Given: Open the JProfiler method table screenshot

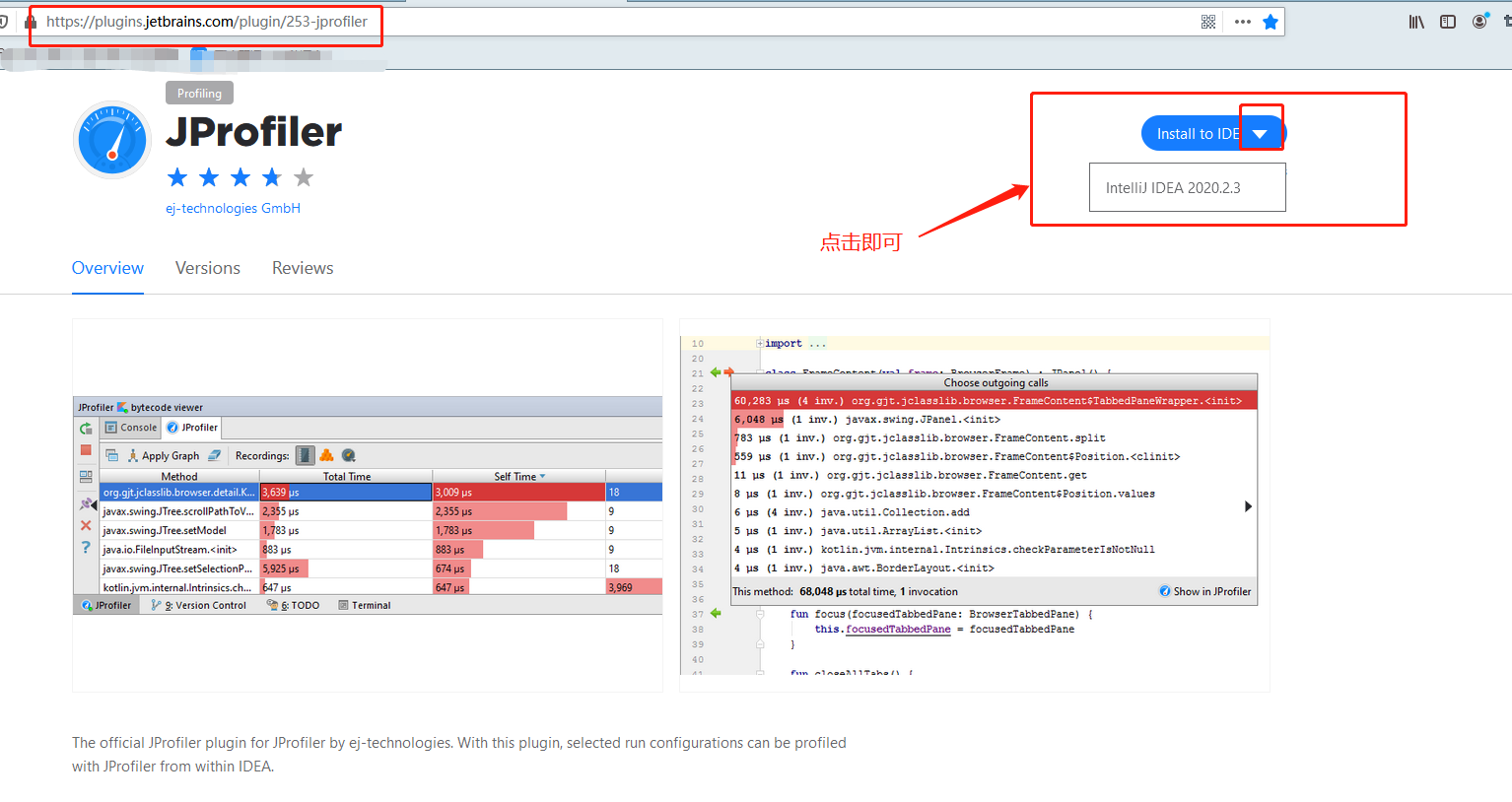Looking at the screenshot, I should pyautogui.click(x=368, y=505).
